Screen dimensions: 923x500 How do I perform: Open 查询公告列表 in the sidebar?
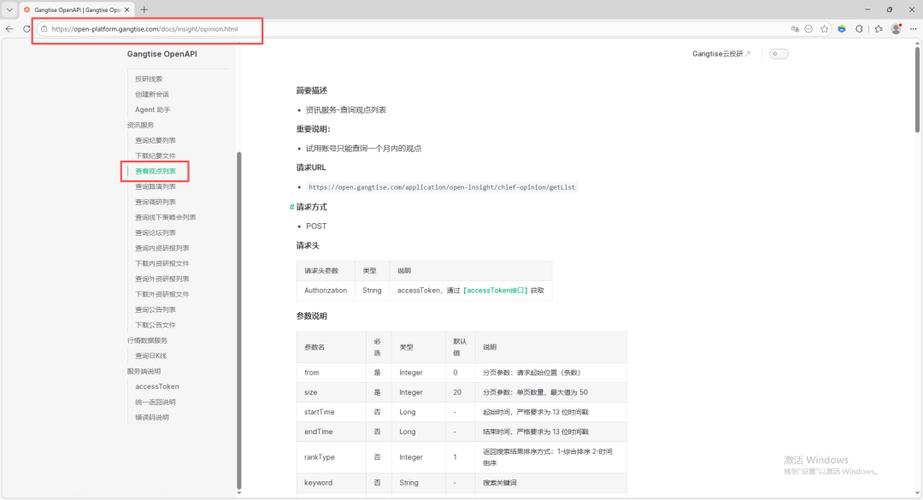[x=155, y=309]
